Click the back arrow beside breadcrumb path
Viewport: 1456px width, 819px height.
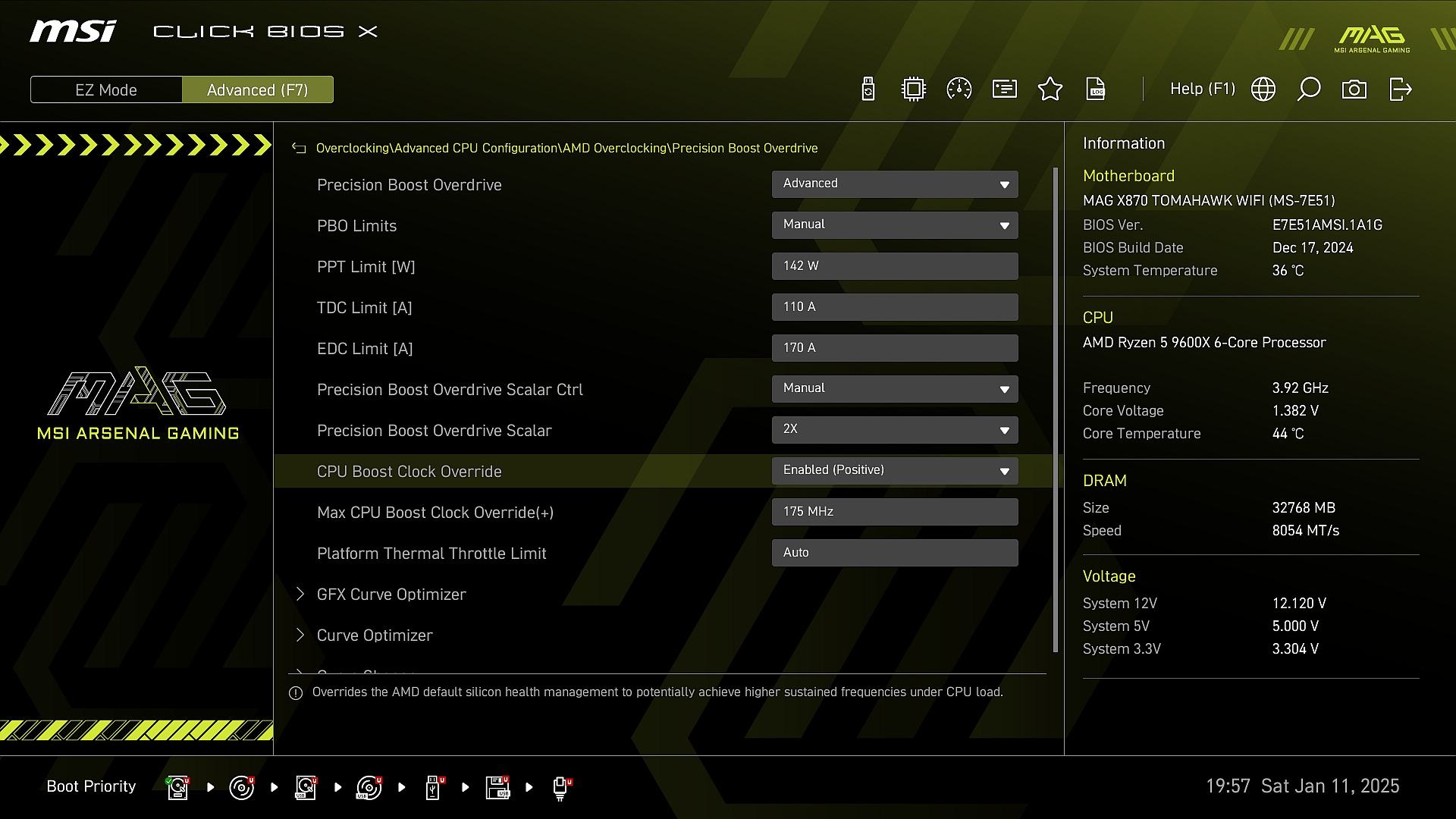[x=299, y=149]
